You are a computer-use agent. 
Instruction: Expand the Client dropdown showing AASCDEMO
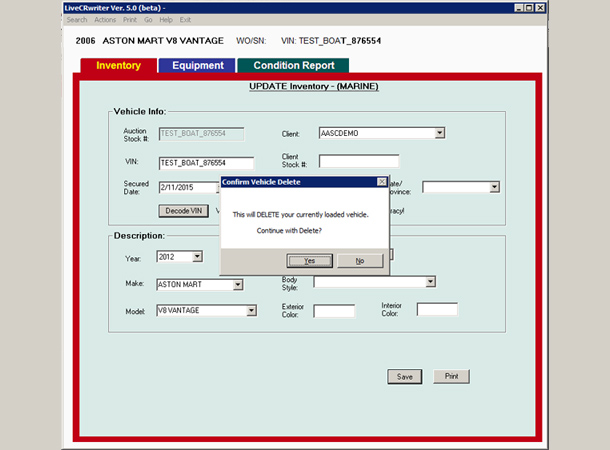click(x=440, y=133)
